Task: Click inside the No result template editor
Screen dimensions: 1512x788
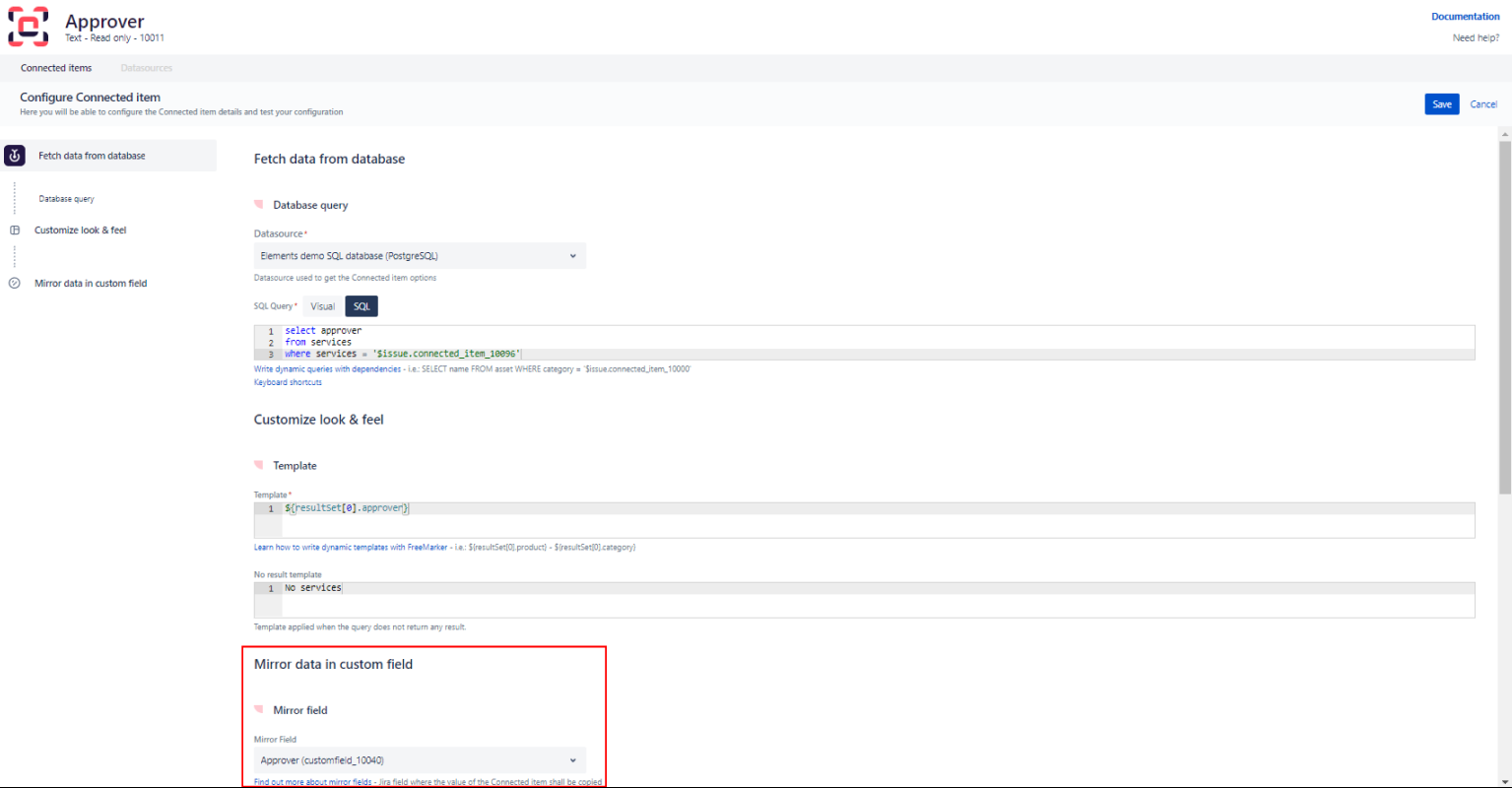Action: (591, 587)
